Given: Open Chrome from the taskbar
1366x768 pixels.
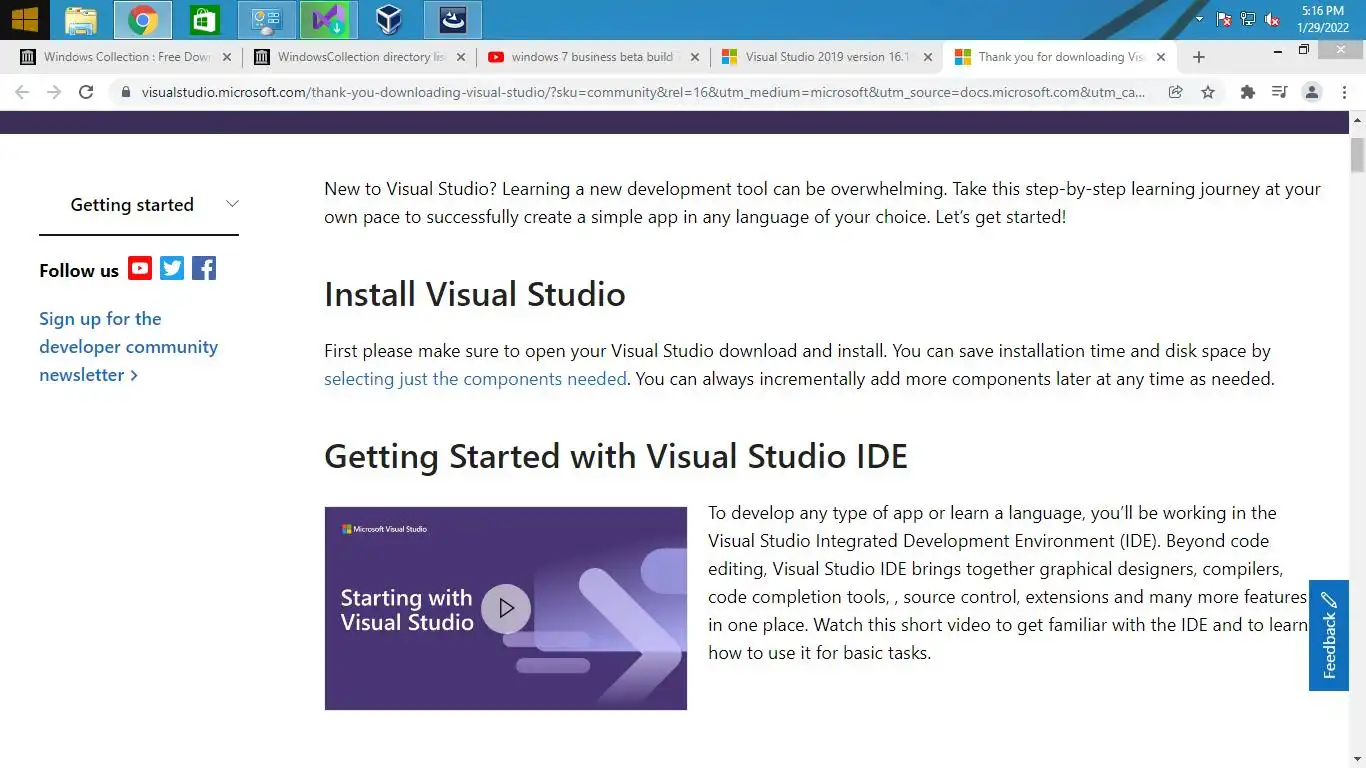Looking at the screenshot, I should pos(143,20).
